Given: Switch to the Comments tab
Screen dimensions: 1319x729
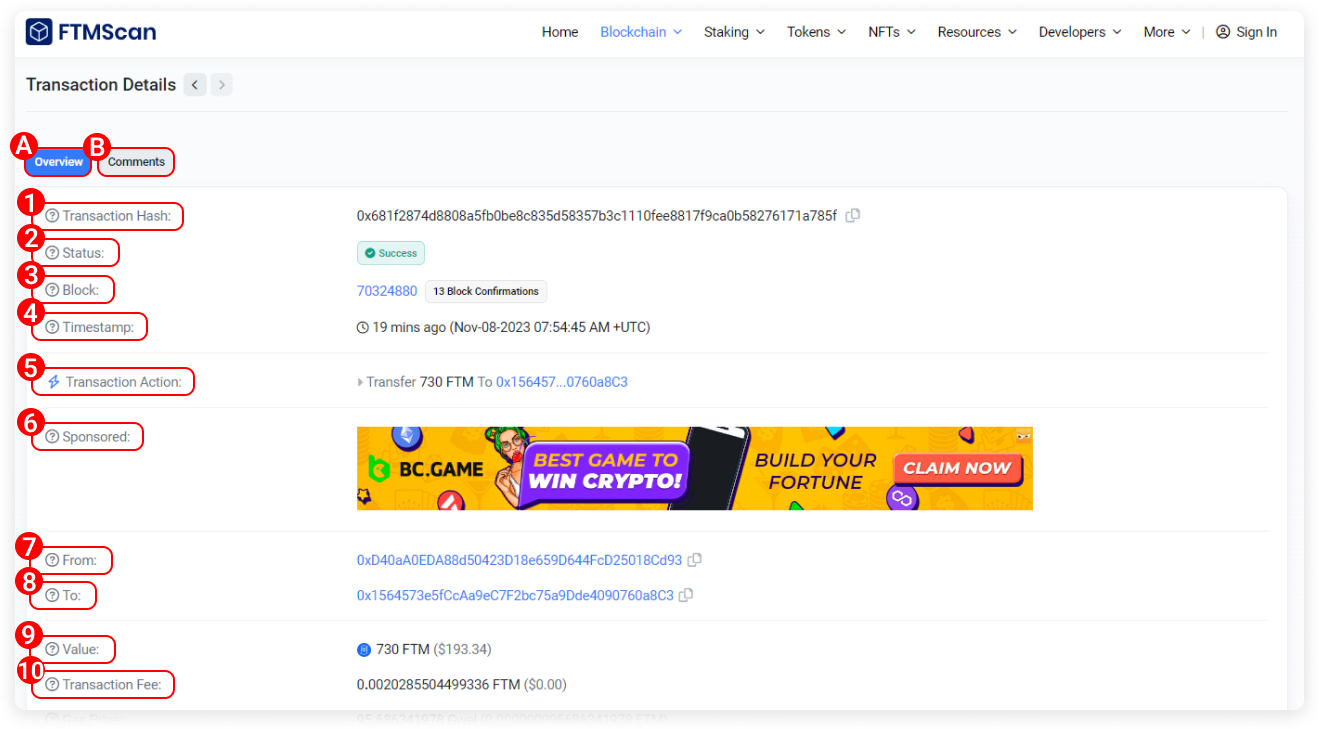Looking at the screenshot, I should (x=136, y=162).
